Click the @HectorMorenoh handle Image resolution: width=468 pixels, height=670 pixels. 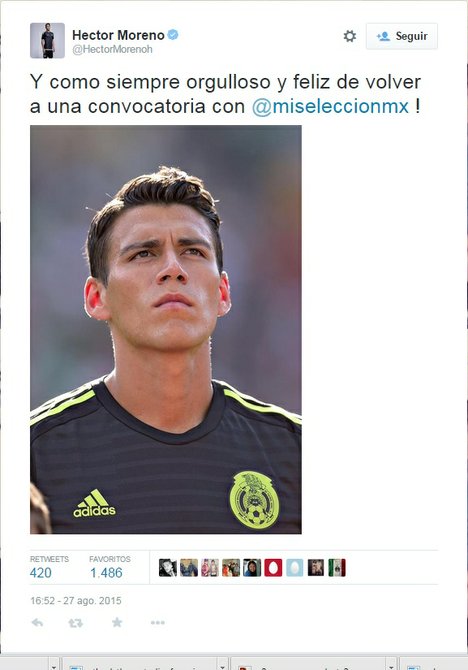(x=112, y=49)
